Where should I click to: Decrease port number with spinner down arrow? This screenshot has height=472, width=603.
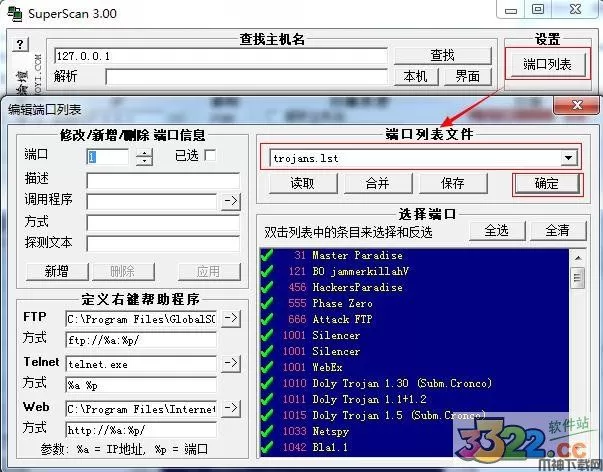click(x=144, y=162)
